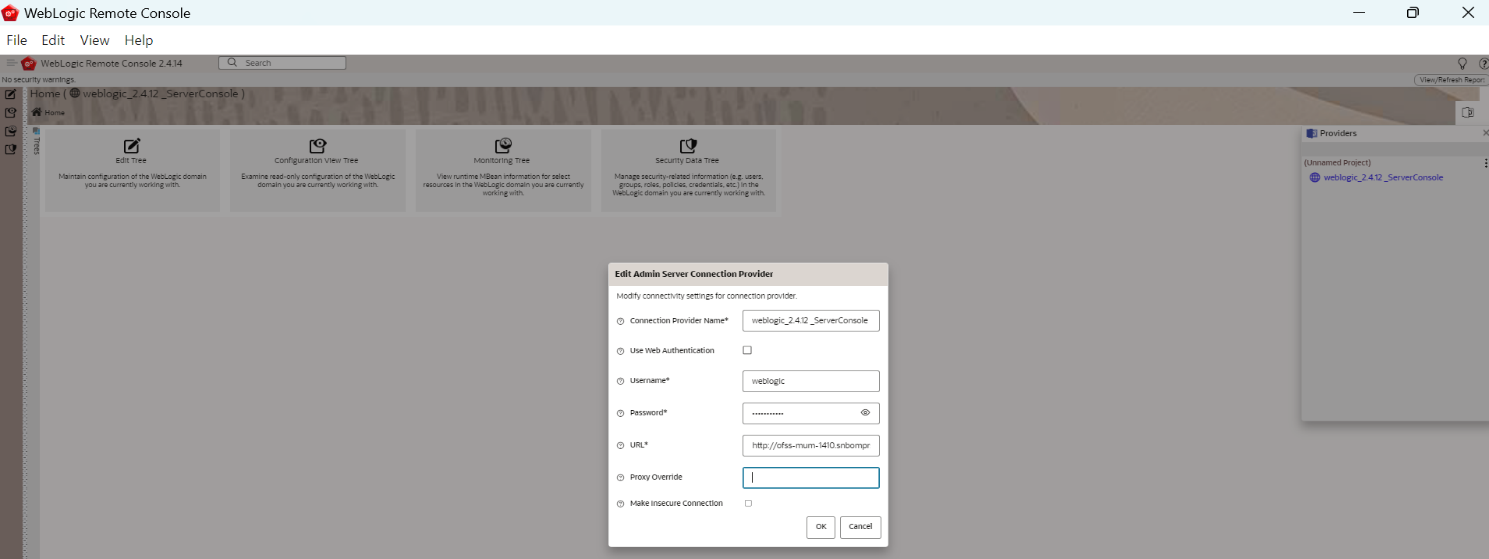Image resolution: width=1489 pixels, height=559 pixels.
Task: Open the Edit Tree icon in left sidebar
Action: 10,94
